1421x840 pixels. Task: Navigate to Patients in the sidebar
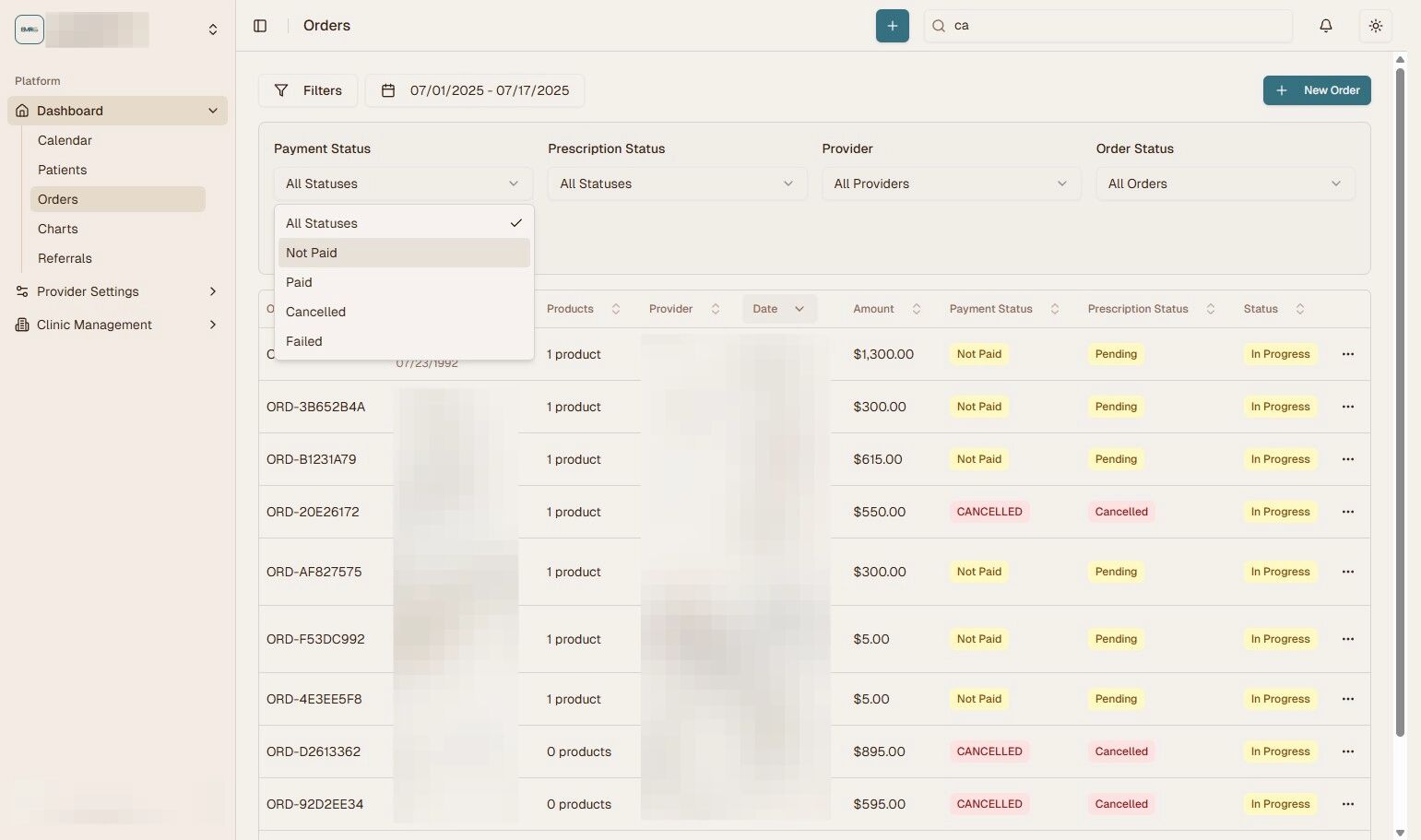pos(62,169)
